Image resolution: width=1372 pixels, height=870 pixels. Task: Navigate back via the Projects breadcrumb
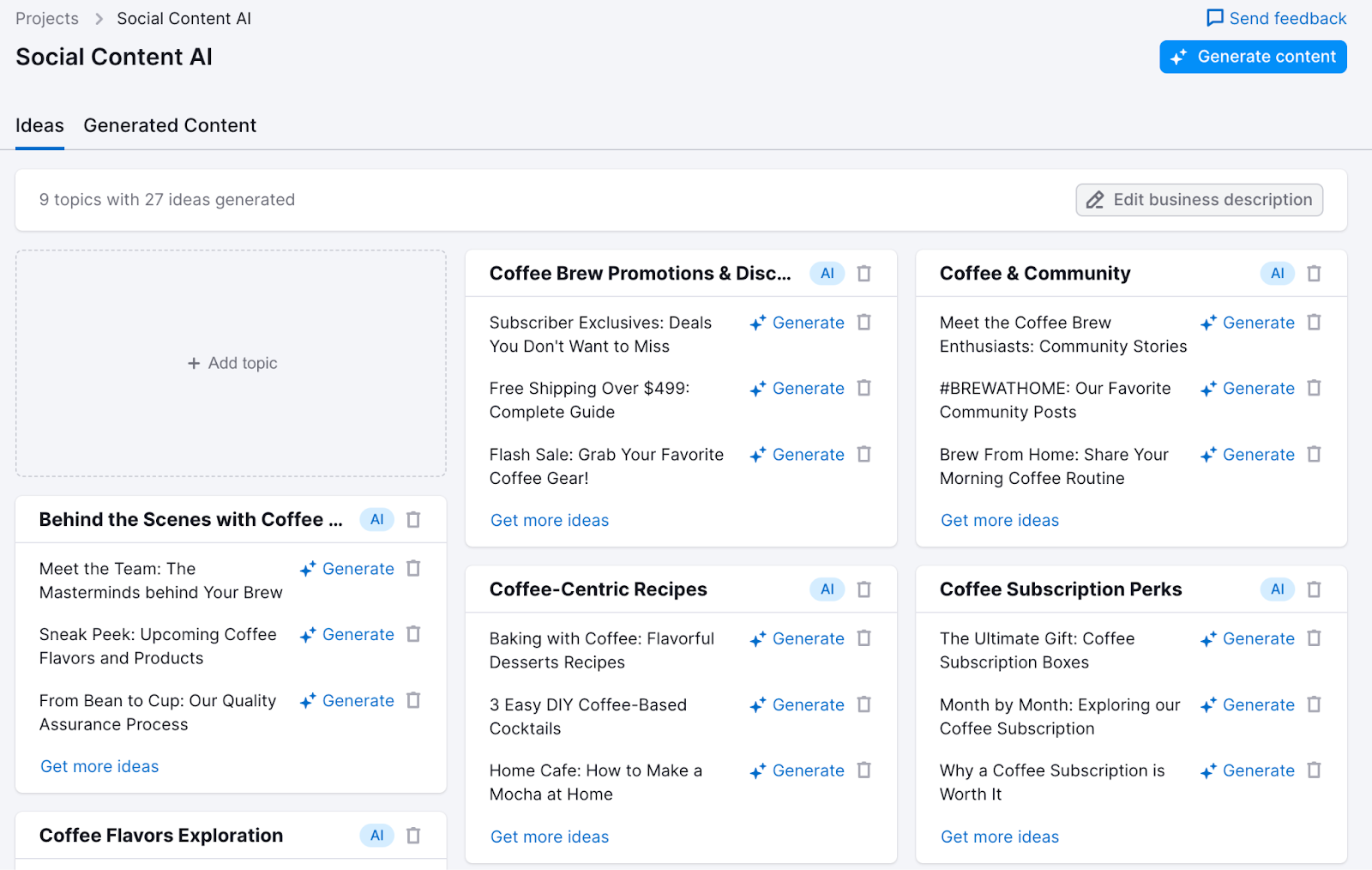pos(46,17)
